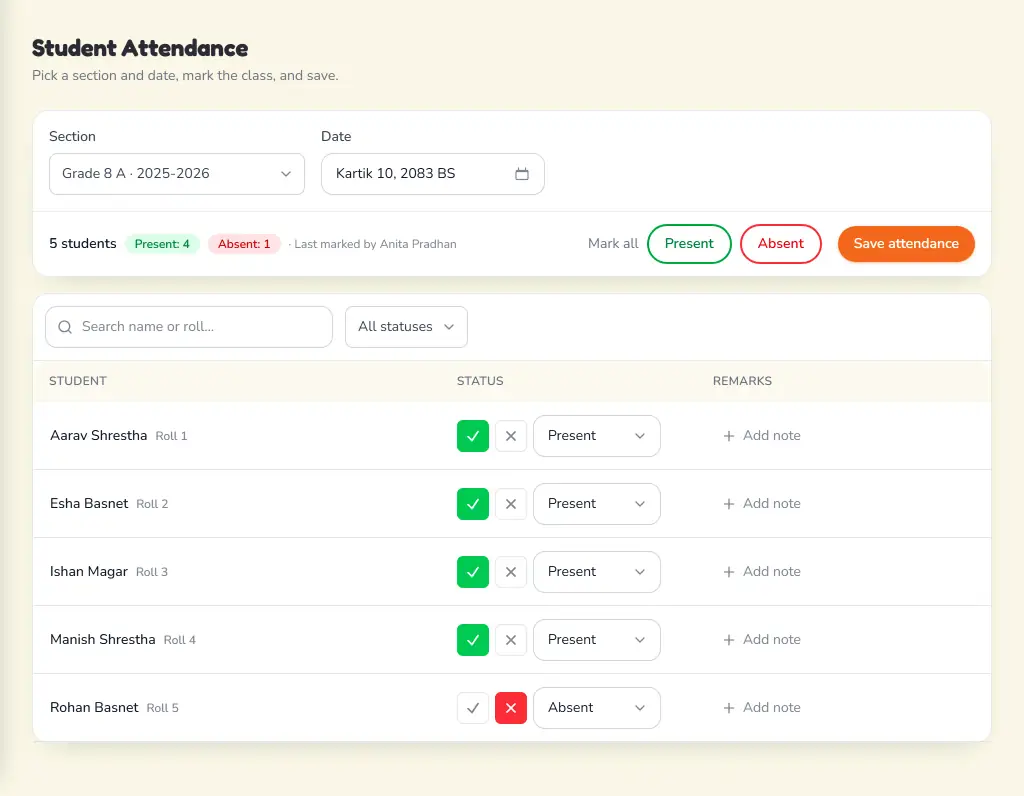This screenshot has width=1024, height=796.
Task: Select the name Manish Shrestha
Action: pyautogui.click(x=103, y=639)
